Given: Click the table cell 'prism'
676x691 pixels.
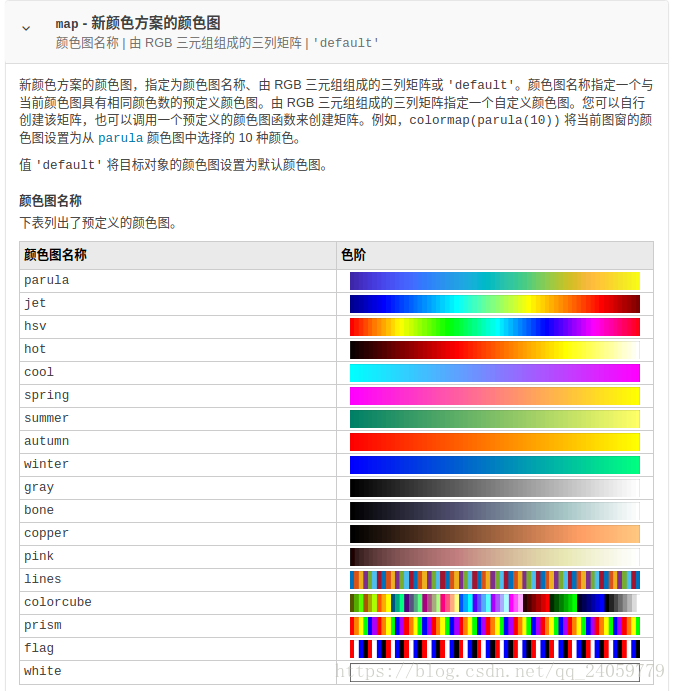Looking at the screenshot, I should point(178,626).
